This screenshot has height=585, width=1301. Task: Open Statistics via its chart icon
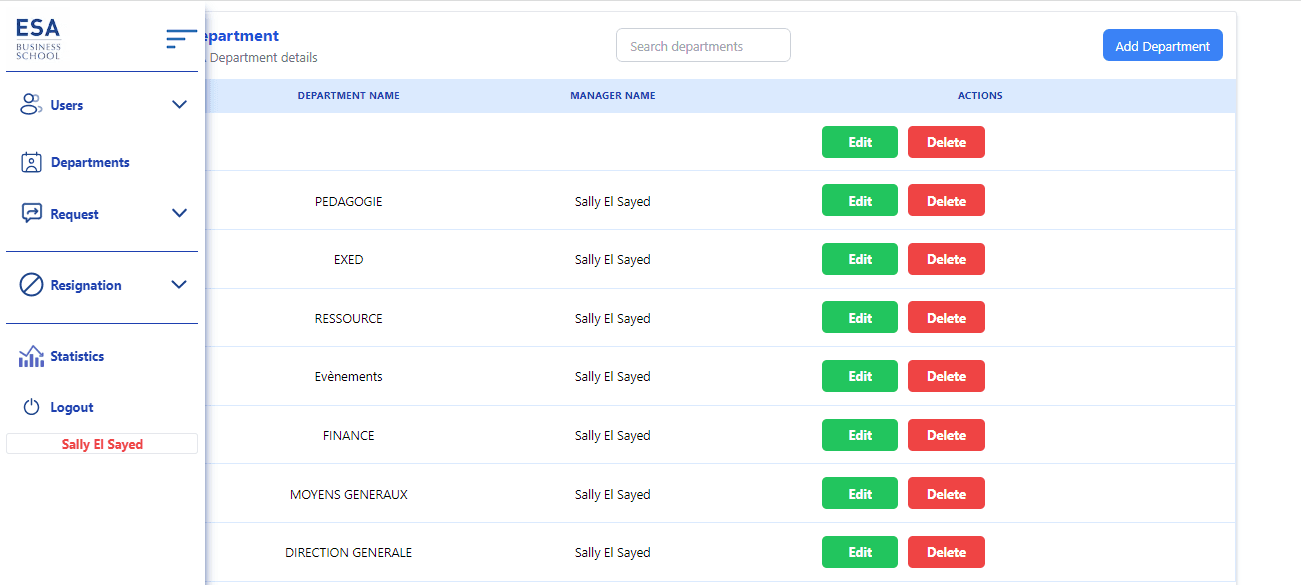pos(30,355)
